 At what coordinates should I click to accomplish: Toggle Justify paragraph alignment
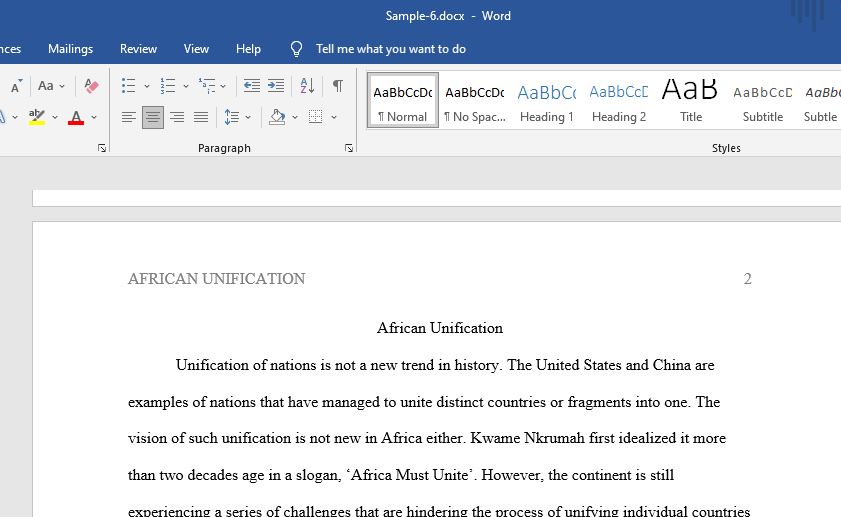point(201,117)
